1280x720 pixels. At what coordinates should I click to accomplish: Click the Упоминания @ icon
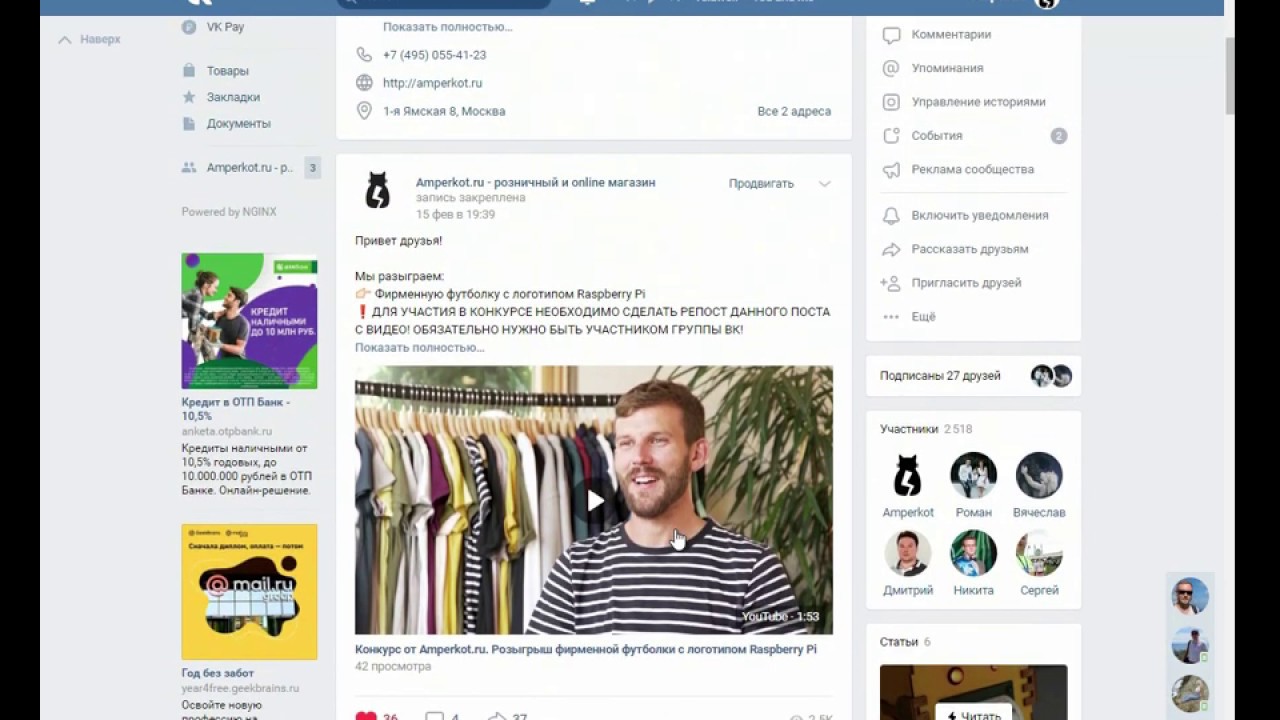click(891, 68)
